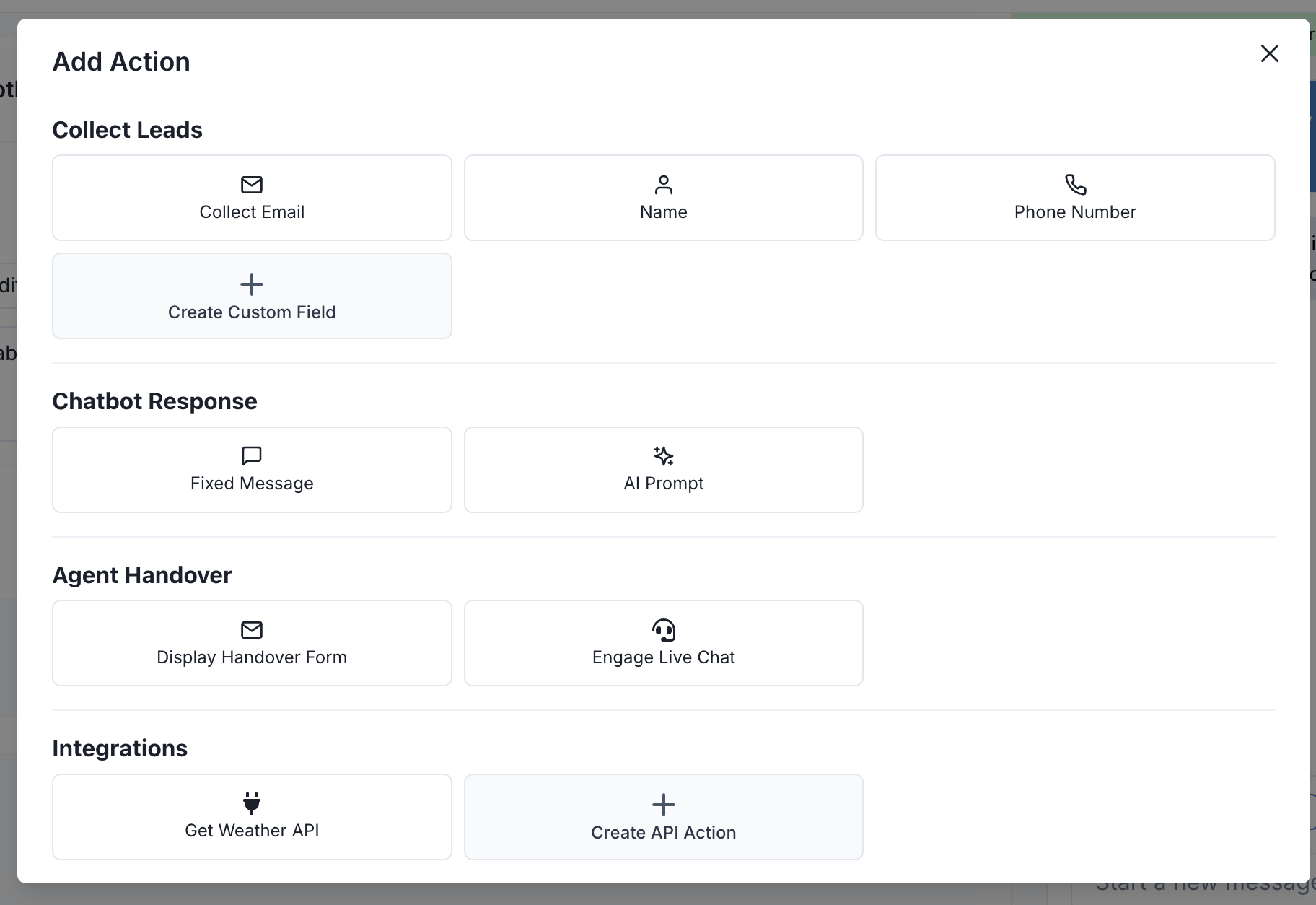Click the envelope icon on Collect Email
Image resolution: width=1316 pixels, height=905 pixels.
[x=252, y=185]
